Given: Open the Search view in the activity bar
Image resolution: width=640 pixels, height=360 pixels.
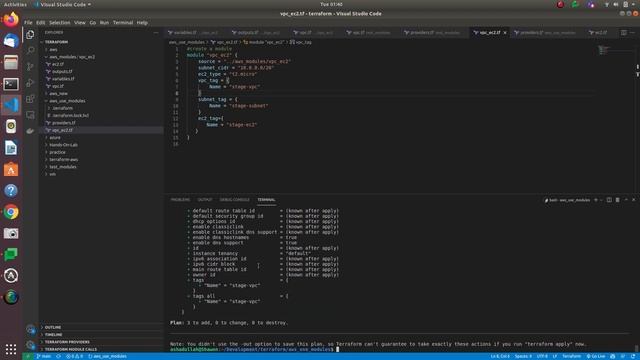Looking at the screenshot, I should [x=30, y=51].
